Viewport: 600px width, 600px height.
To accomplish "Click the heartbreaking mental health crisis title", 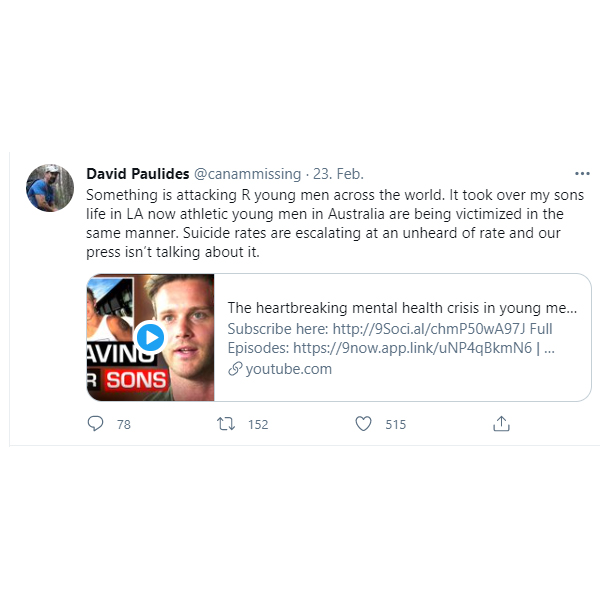I will tap(402, 308).
